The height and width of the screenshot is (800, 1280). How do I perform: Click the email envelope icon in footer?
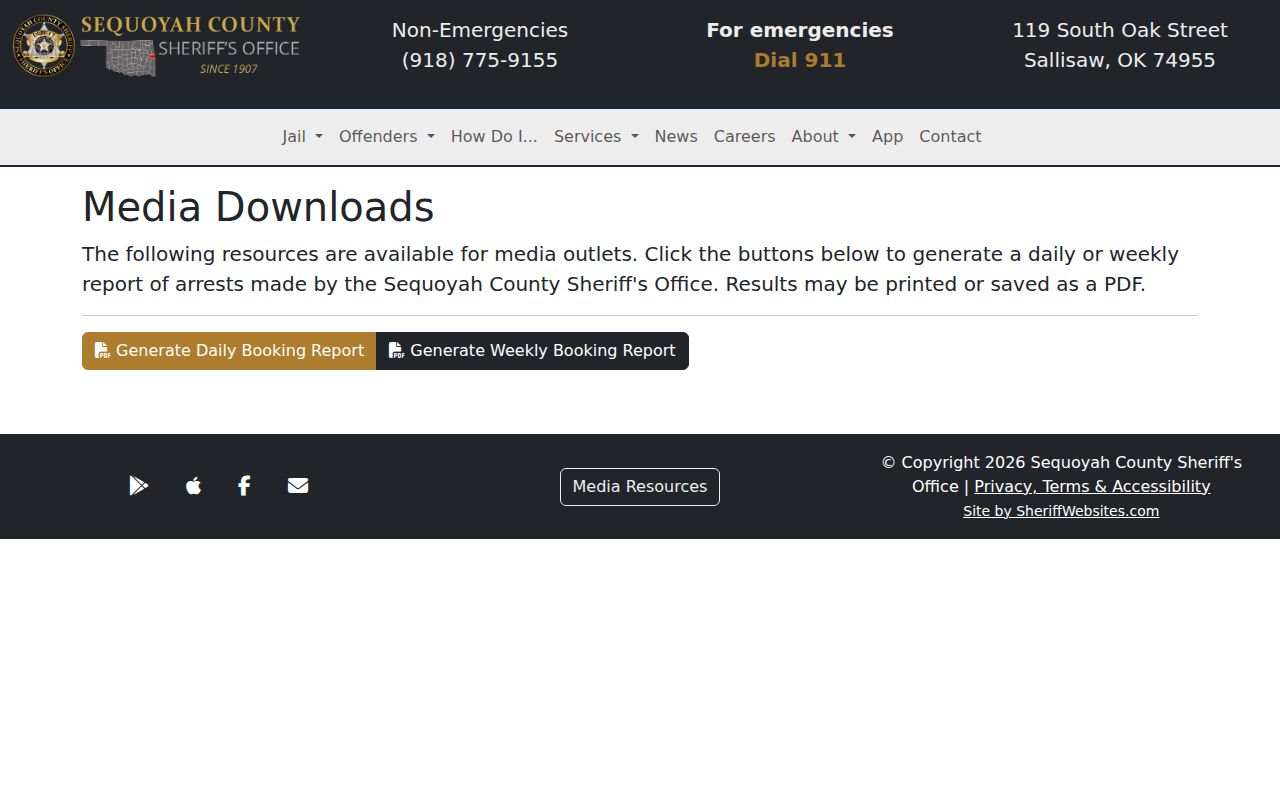(x=298, y=486)
